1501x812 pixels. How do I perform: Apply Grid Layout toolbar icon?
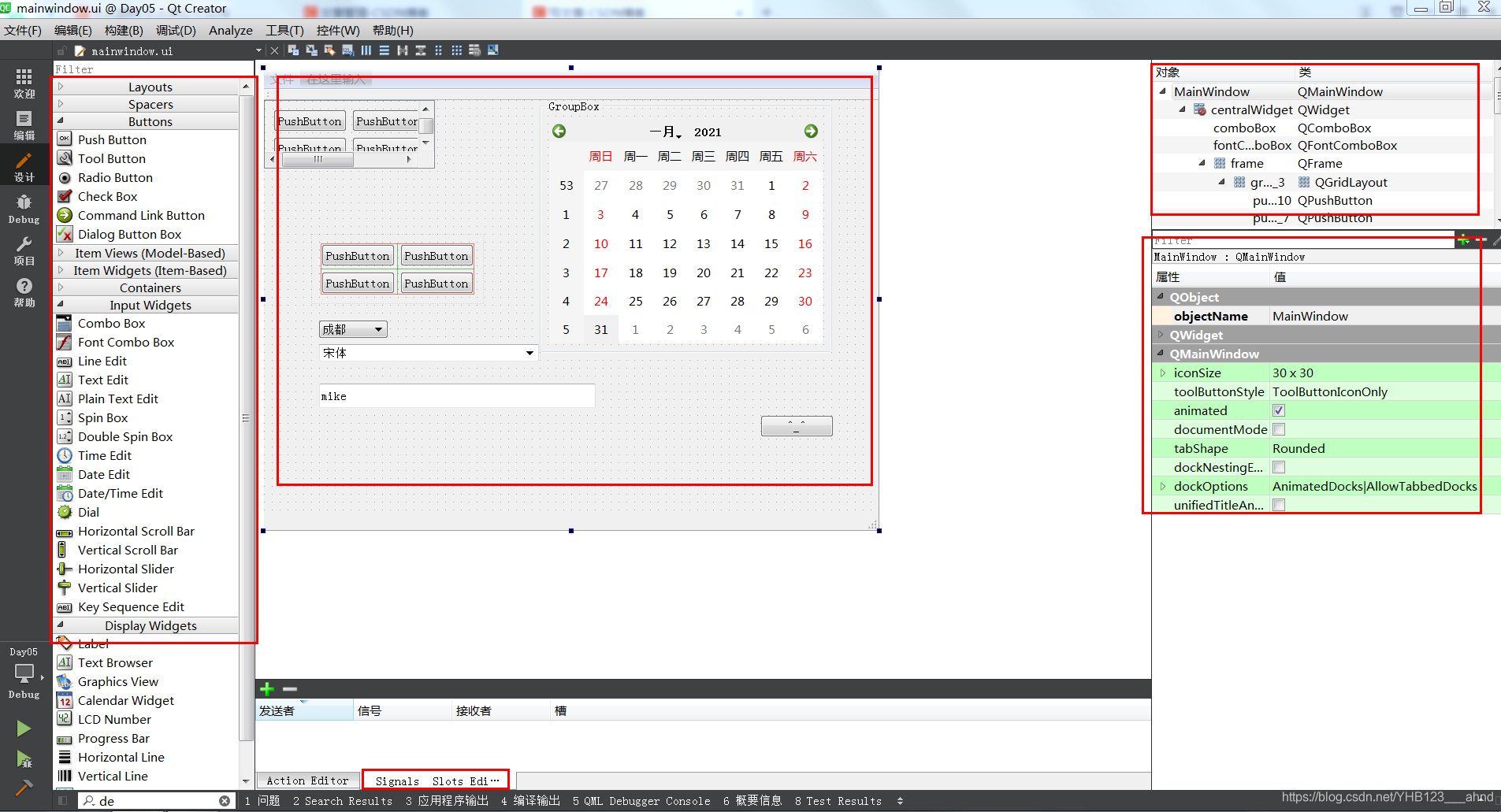click(x=457, y=50)
